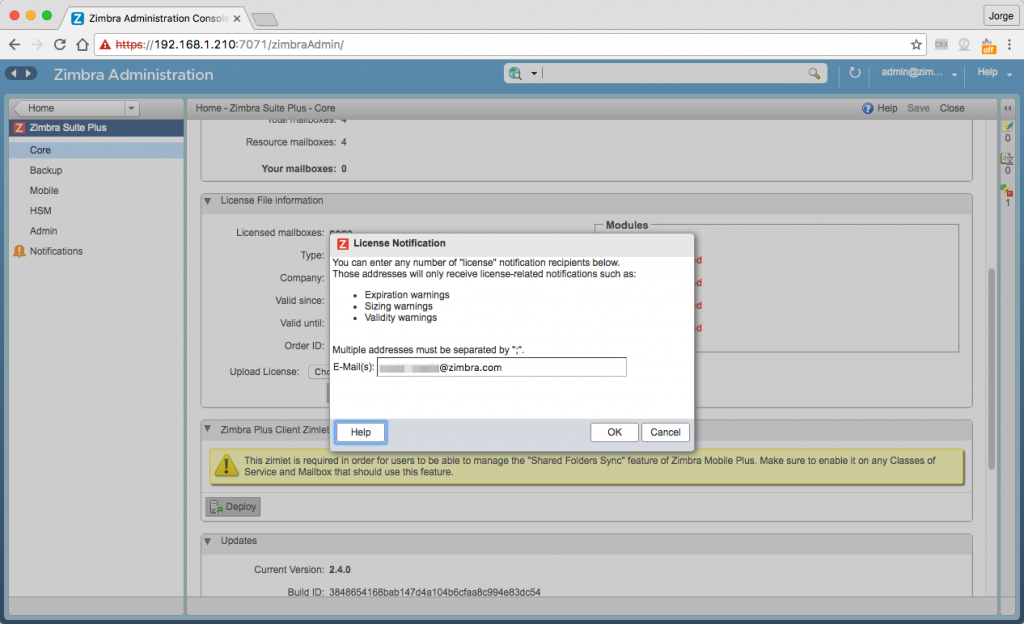
Task: Click the 'Home - Zimbra Suite Plus - Core' breadcrumb
Action: [265, 108]
